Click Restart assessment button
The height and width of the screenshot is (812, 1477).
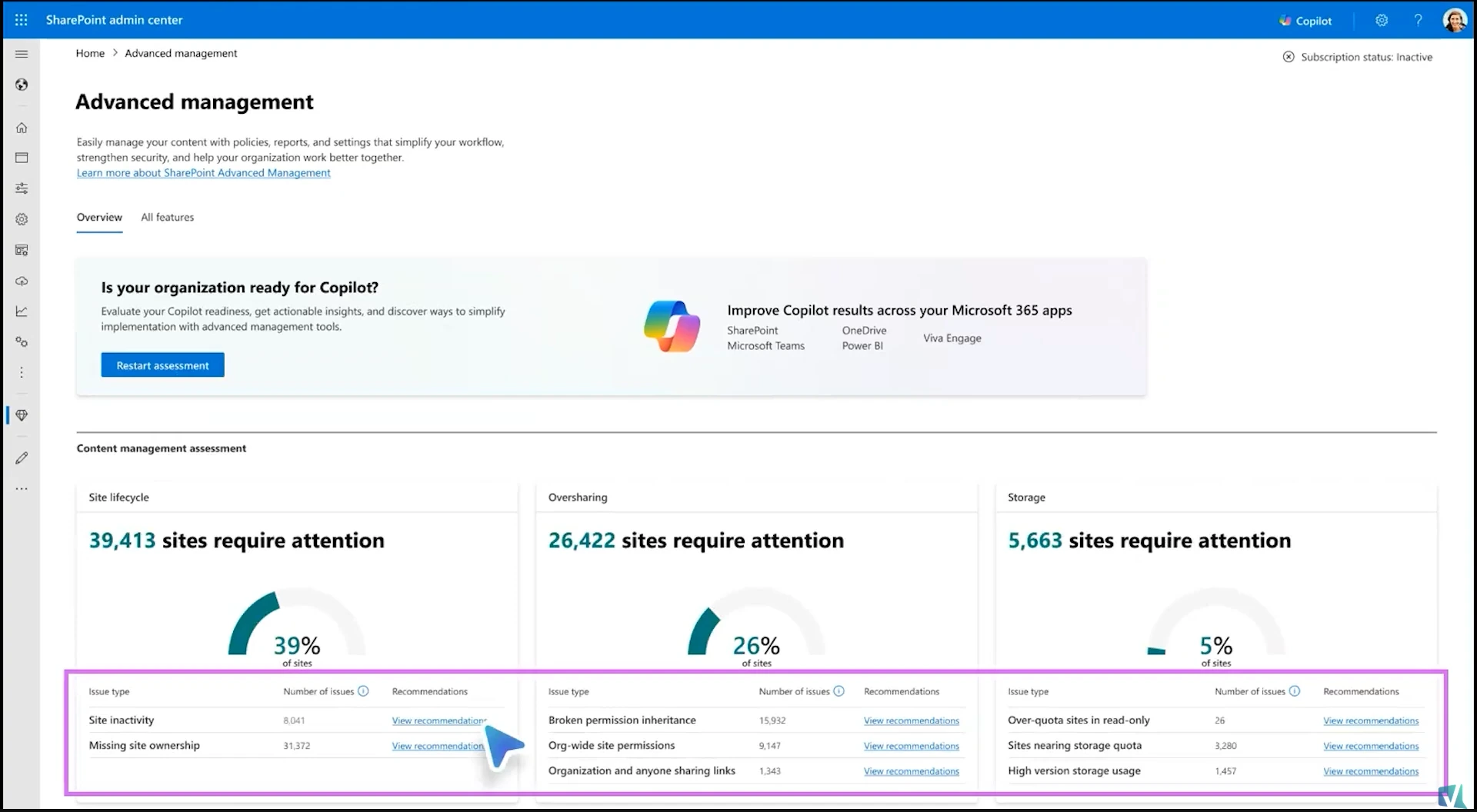162,365
